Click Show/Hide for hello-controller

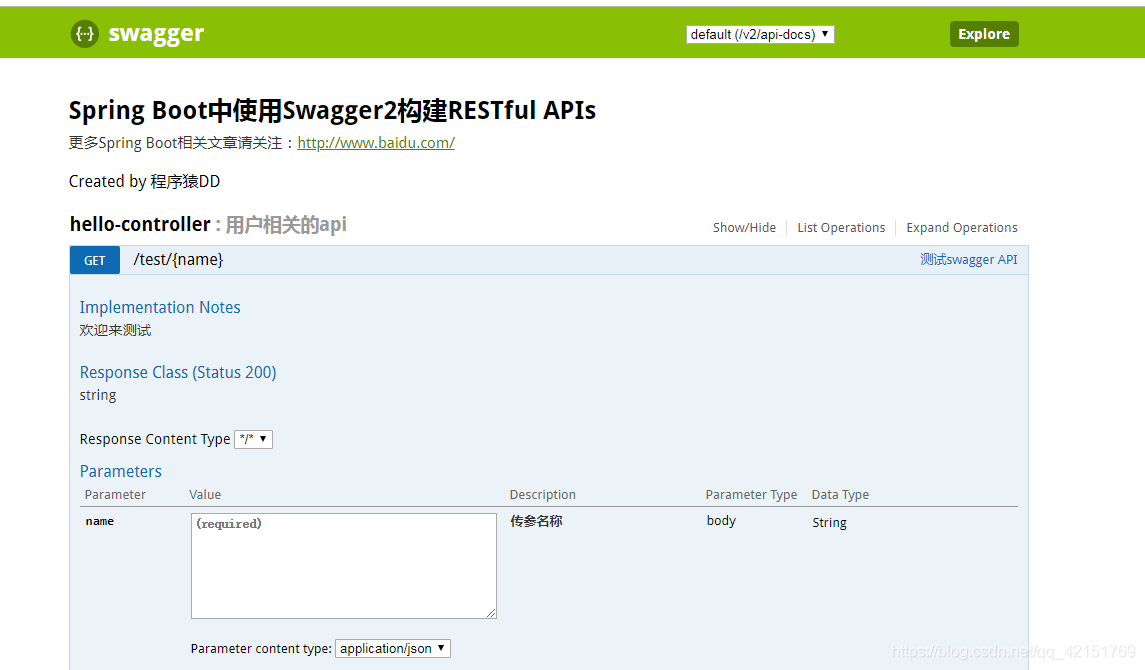click(744, 227)
